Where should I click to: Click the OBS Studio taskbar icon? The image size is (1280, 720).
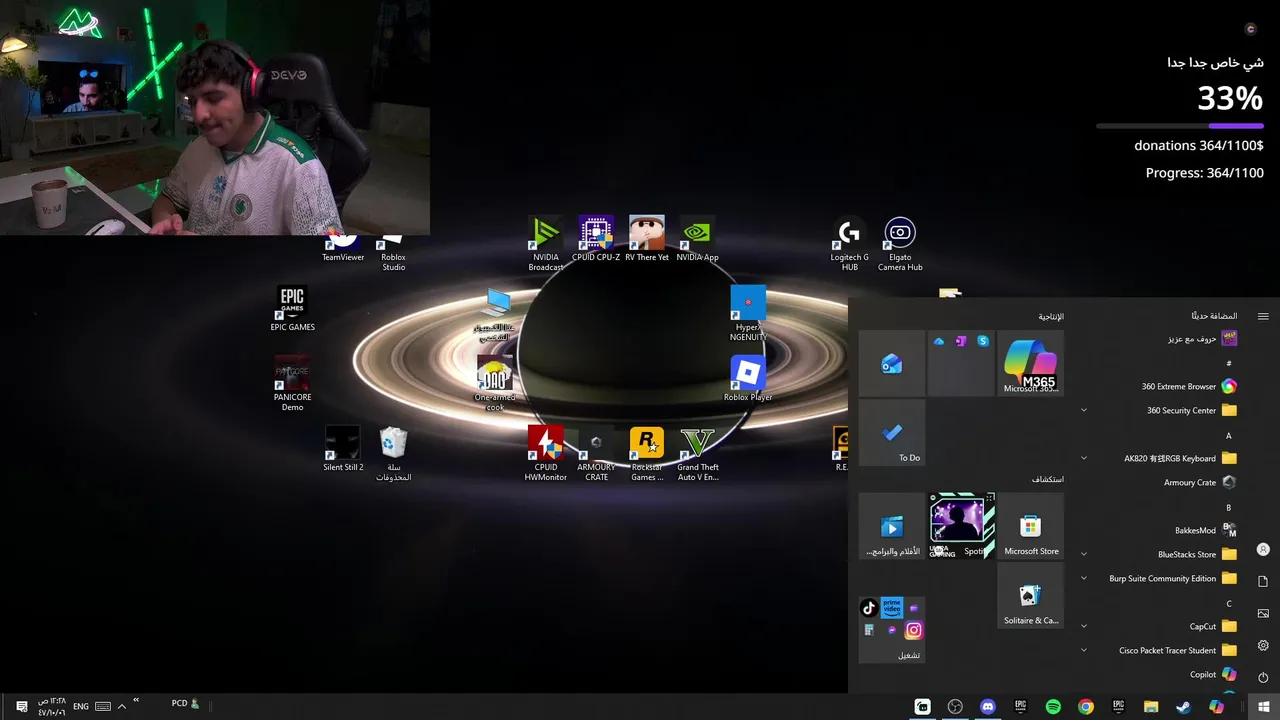(955, 707)
